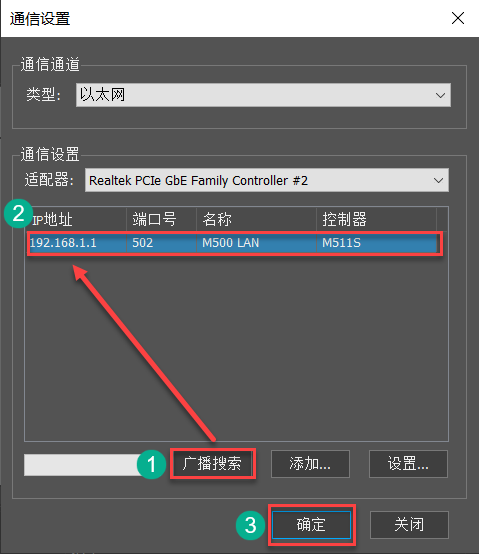The width and height of the screenshot is (479, 554).
Task: Click the 502 port cell
Action: pyautogui.click(x=161, y=243)
